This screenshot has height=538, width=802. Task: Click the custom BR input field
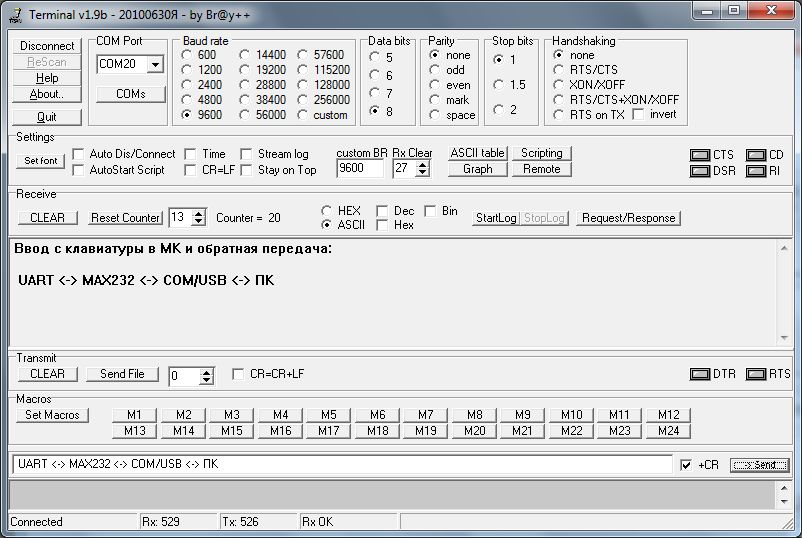click(x=360, y=168)
